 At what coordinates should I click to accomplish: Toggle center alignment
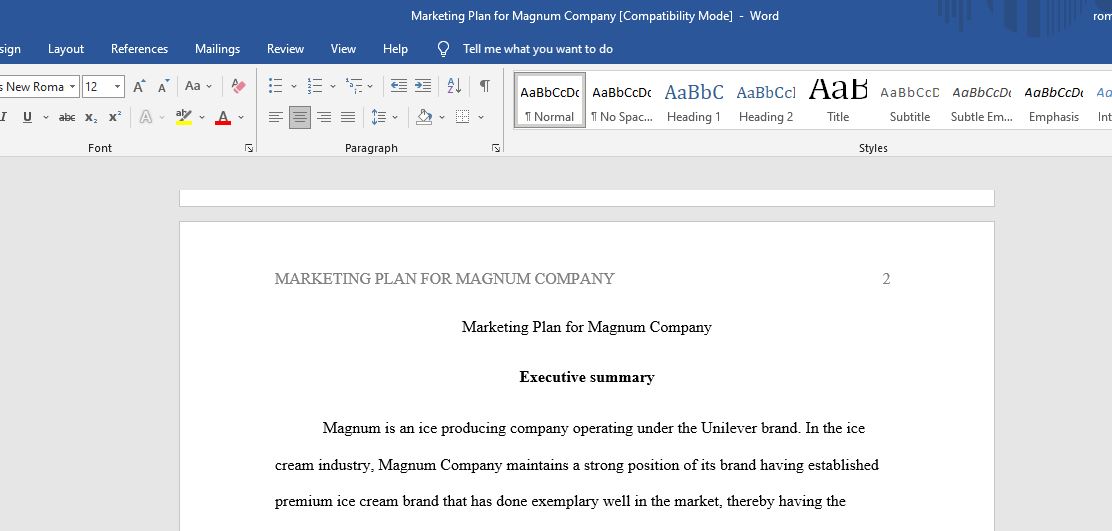coord(300,117)
